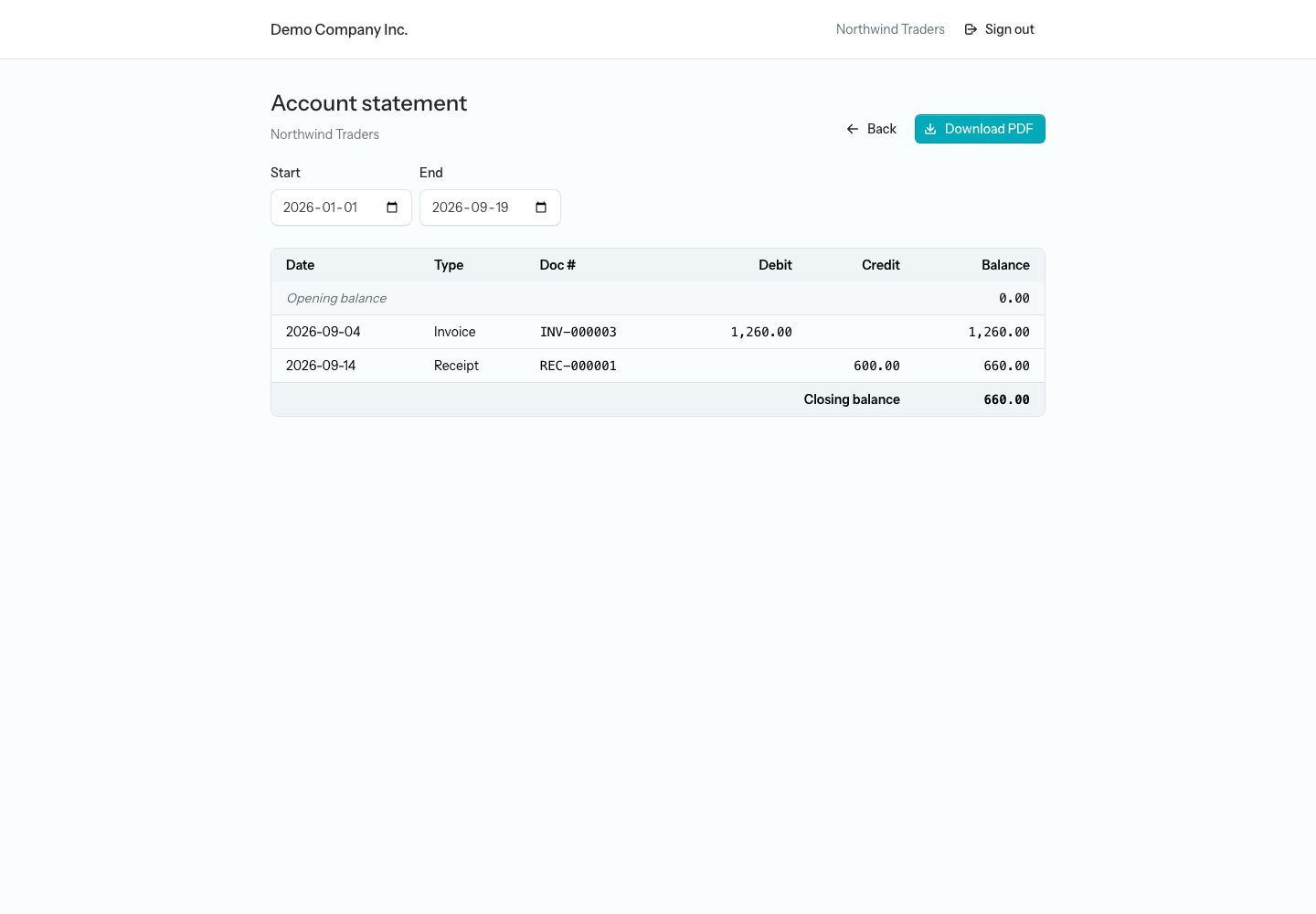Screen dimensions: 1316x914
Task: Open the End date calendar picker icon
Action: [x=541, y=207]
